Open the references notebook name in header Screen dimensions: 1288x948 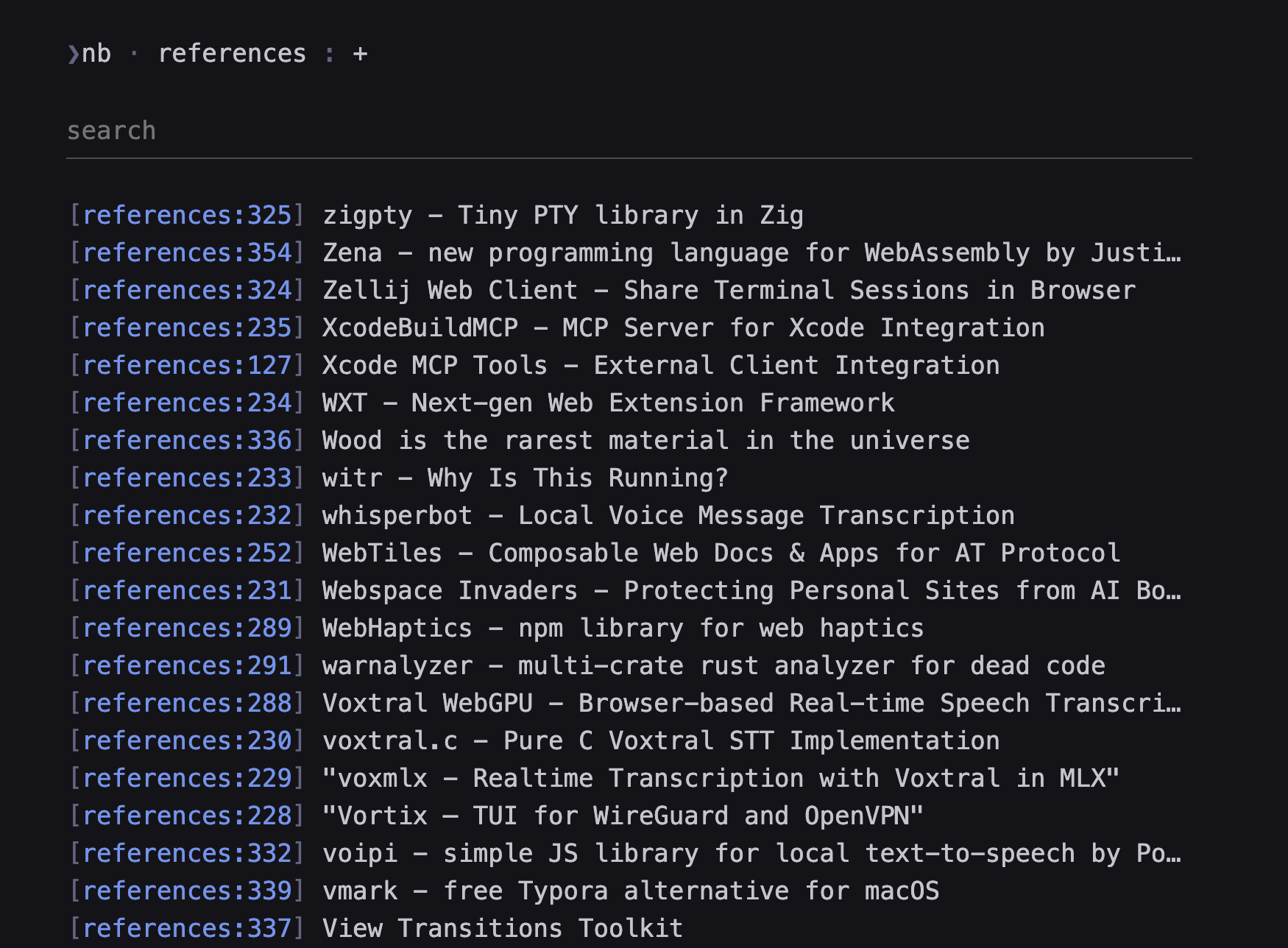tap(233, 52)
